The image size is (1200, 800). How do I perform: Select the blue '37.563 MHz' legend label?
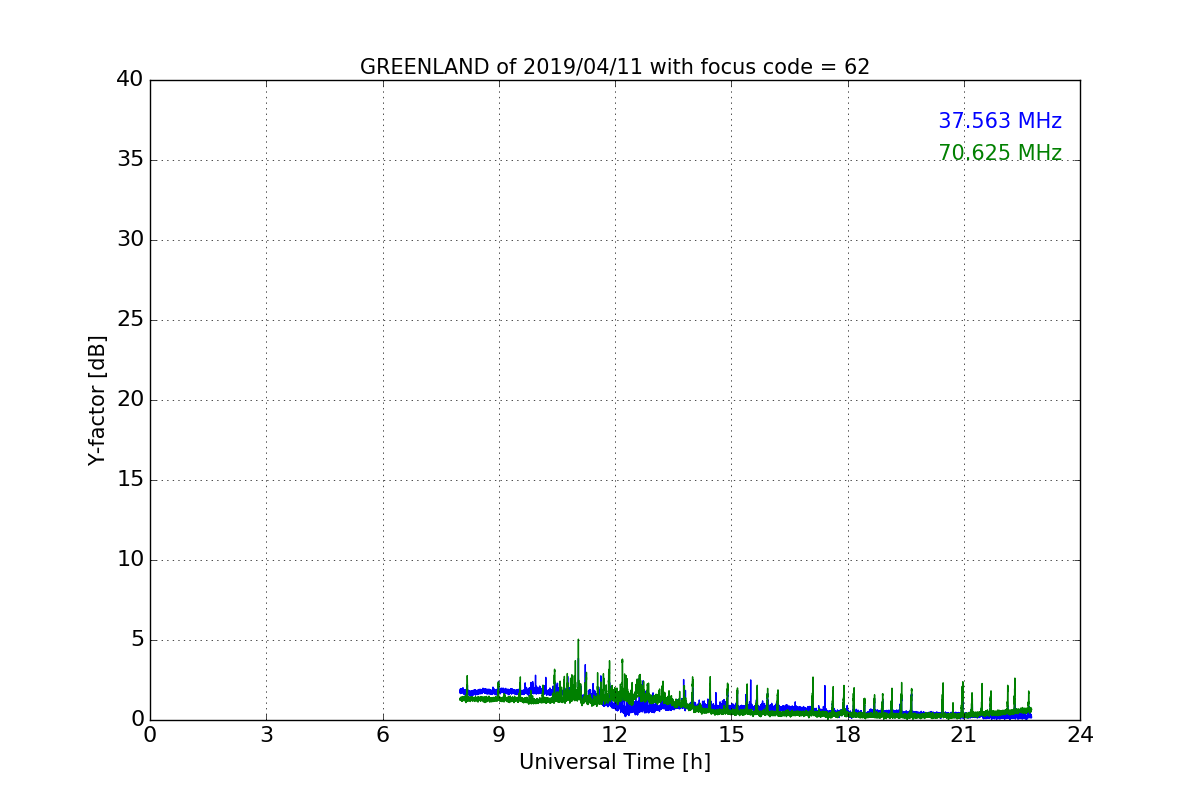(x=1000, y=121)
